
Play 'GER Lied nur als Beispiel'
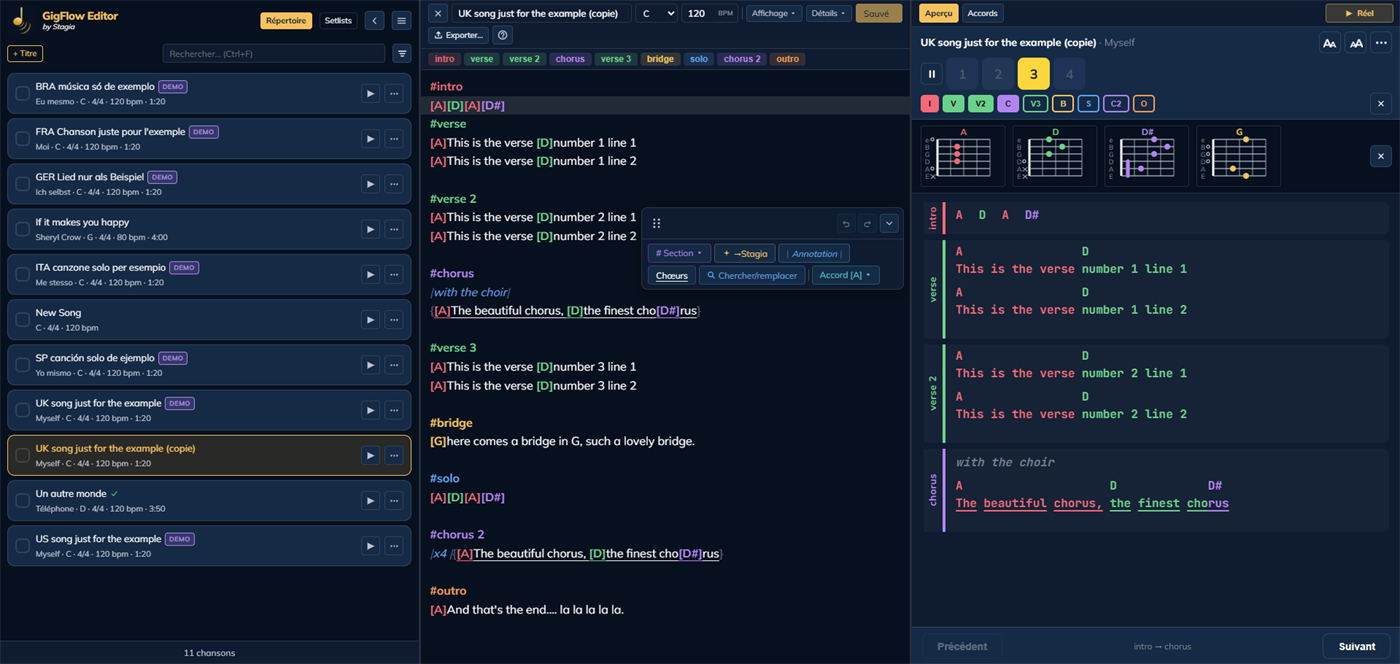tap(370, 184)
